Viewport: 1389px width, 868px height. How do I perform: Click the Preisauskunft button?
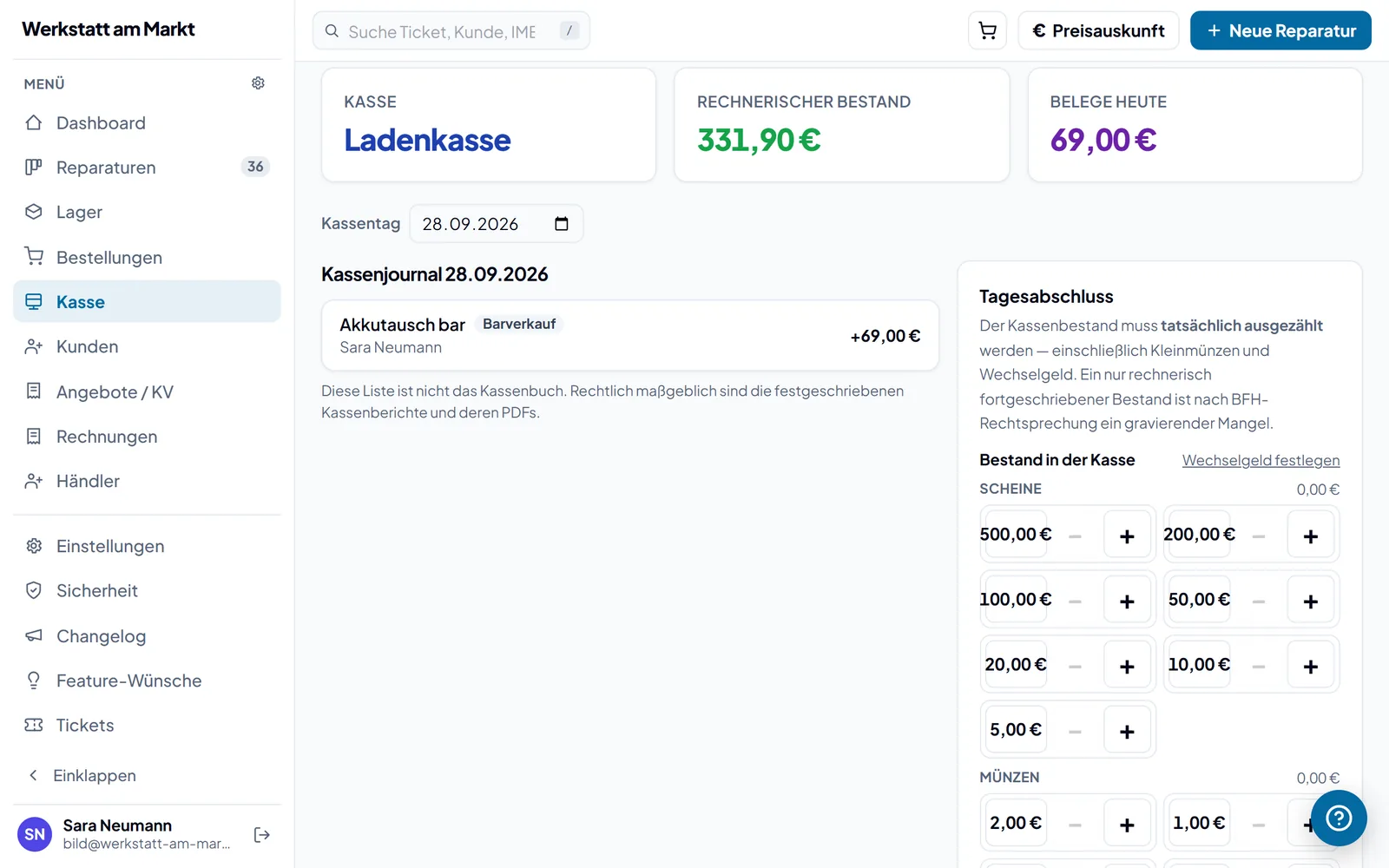coord(1098,30)
